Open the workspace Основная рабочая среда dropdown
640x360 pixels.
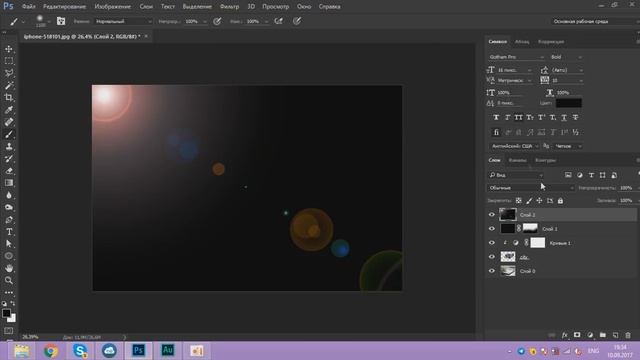click(595, 21)
